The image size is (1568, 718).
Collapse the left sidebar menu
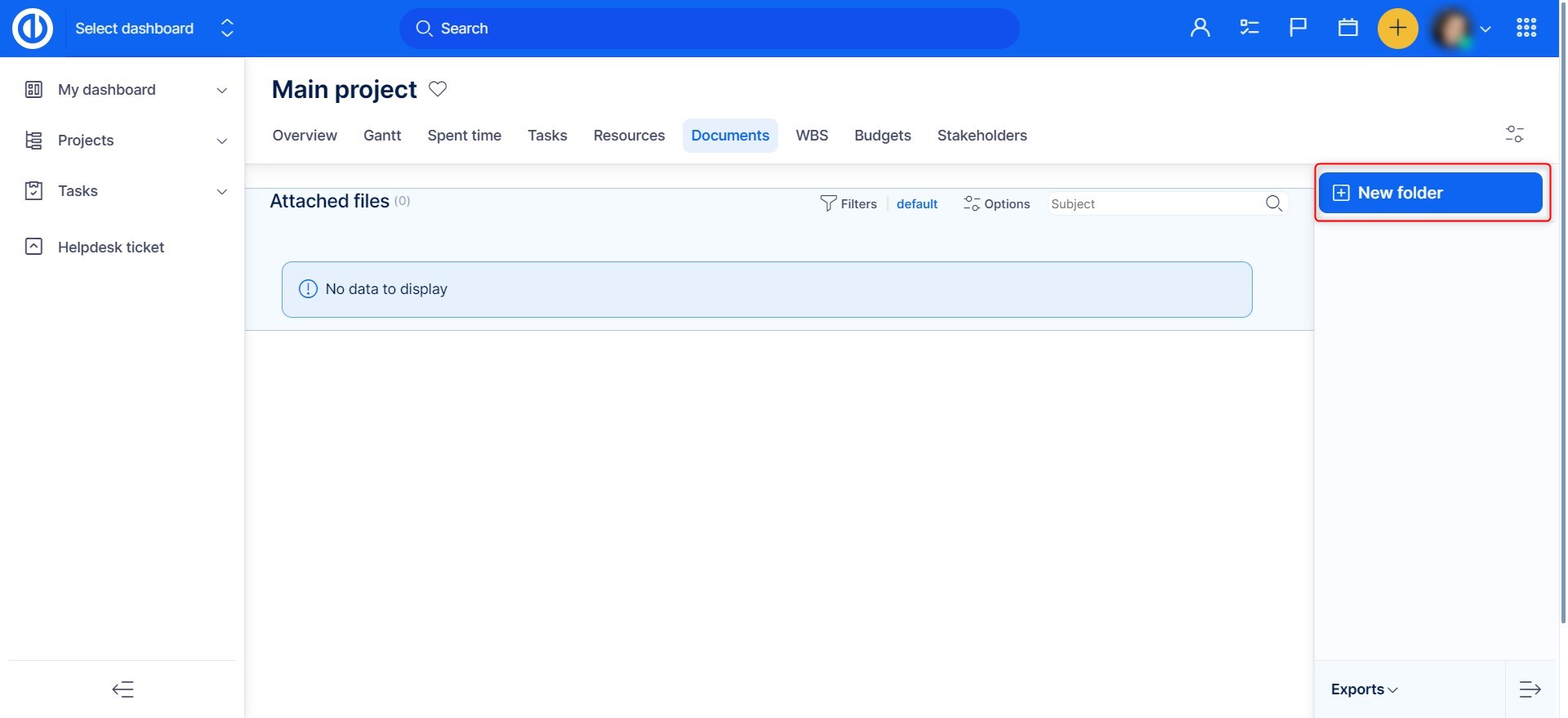click(122, 689)
